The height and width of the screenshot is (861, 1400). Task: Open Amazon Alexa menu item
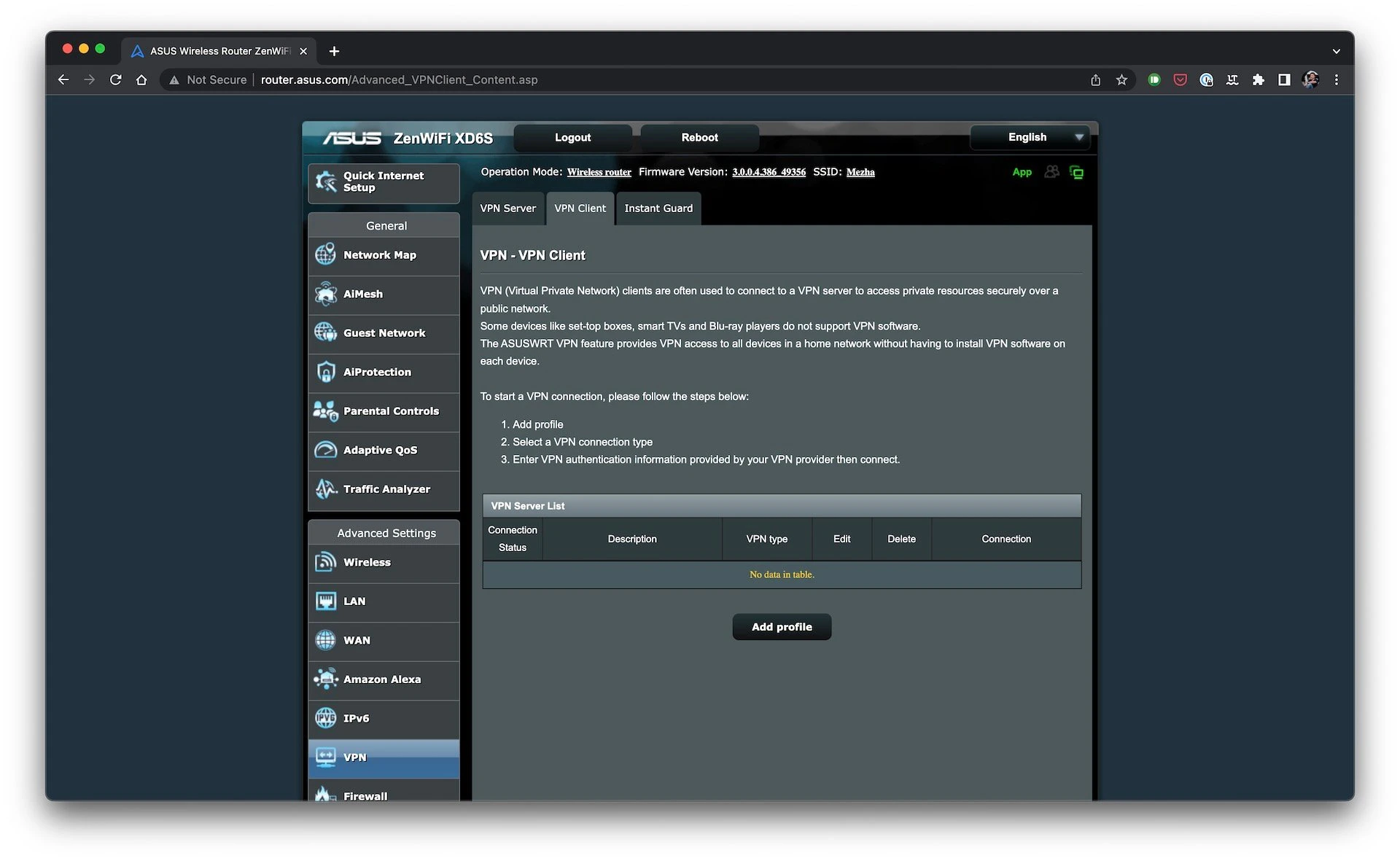[x=384, y=680]
